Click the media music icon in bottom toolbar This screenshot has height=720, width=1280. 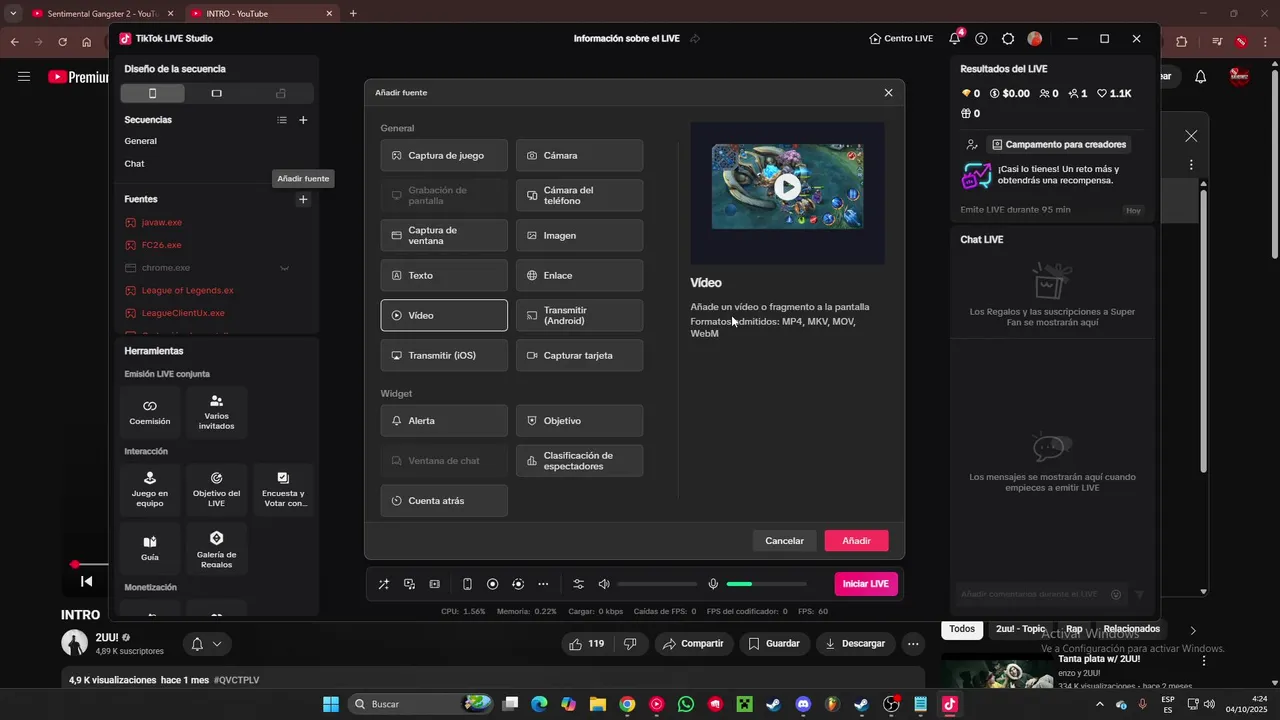point(409,584)
